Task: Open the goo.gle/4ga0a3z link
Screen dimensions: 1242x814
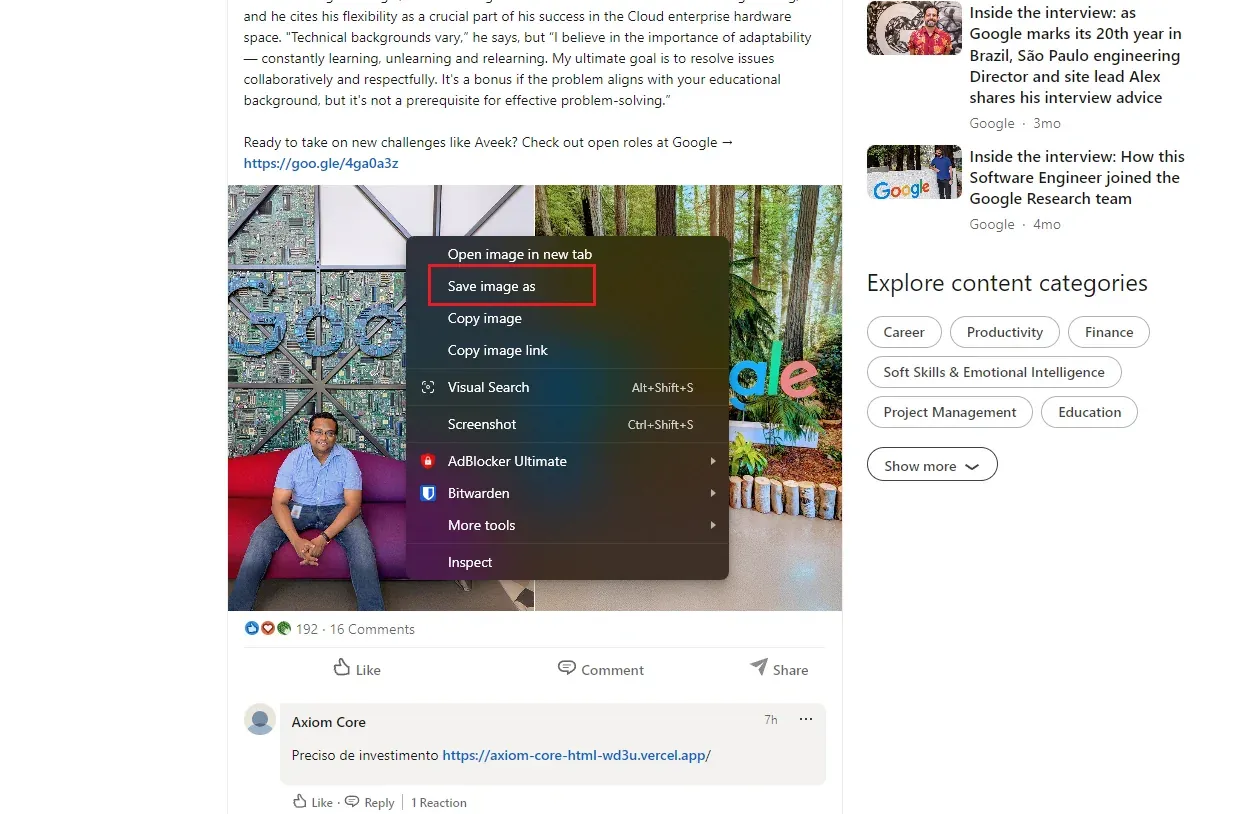Action: (321, 163)
